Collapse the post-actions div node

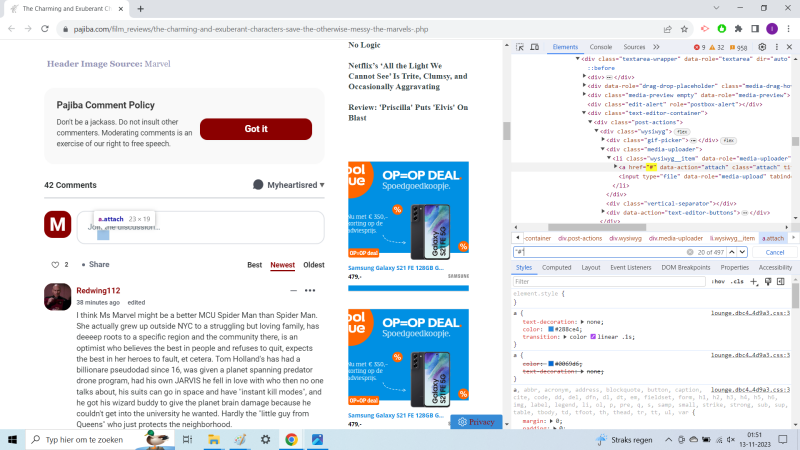(x=590, y=122)
